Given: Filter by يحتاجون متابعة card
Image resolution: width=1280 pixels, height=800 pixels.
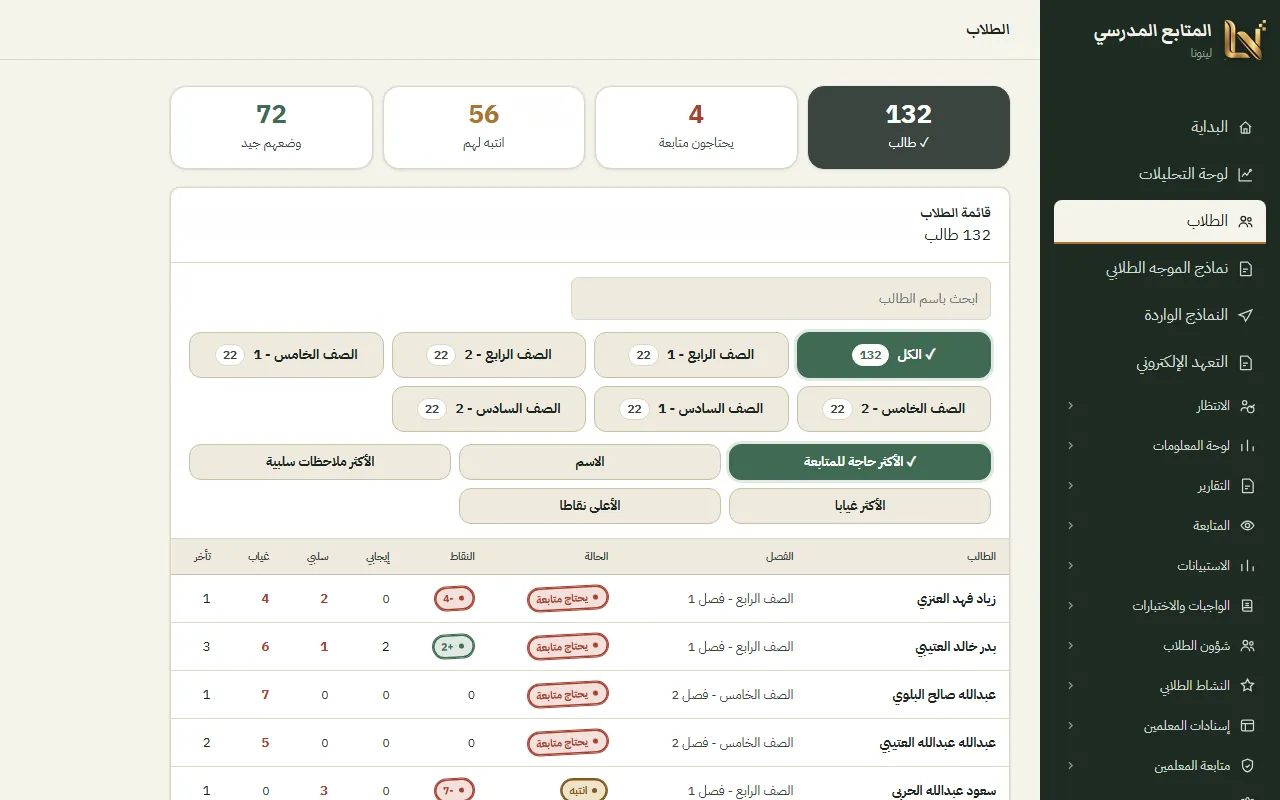Looking at the screenshot, I should click(696, 127).
